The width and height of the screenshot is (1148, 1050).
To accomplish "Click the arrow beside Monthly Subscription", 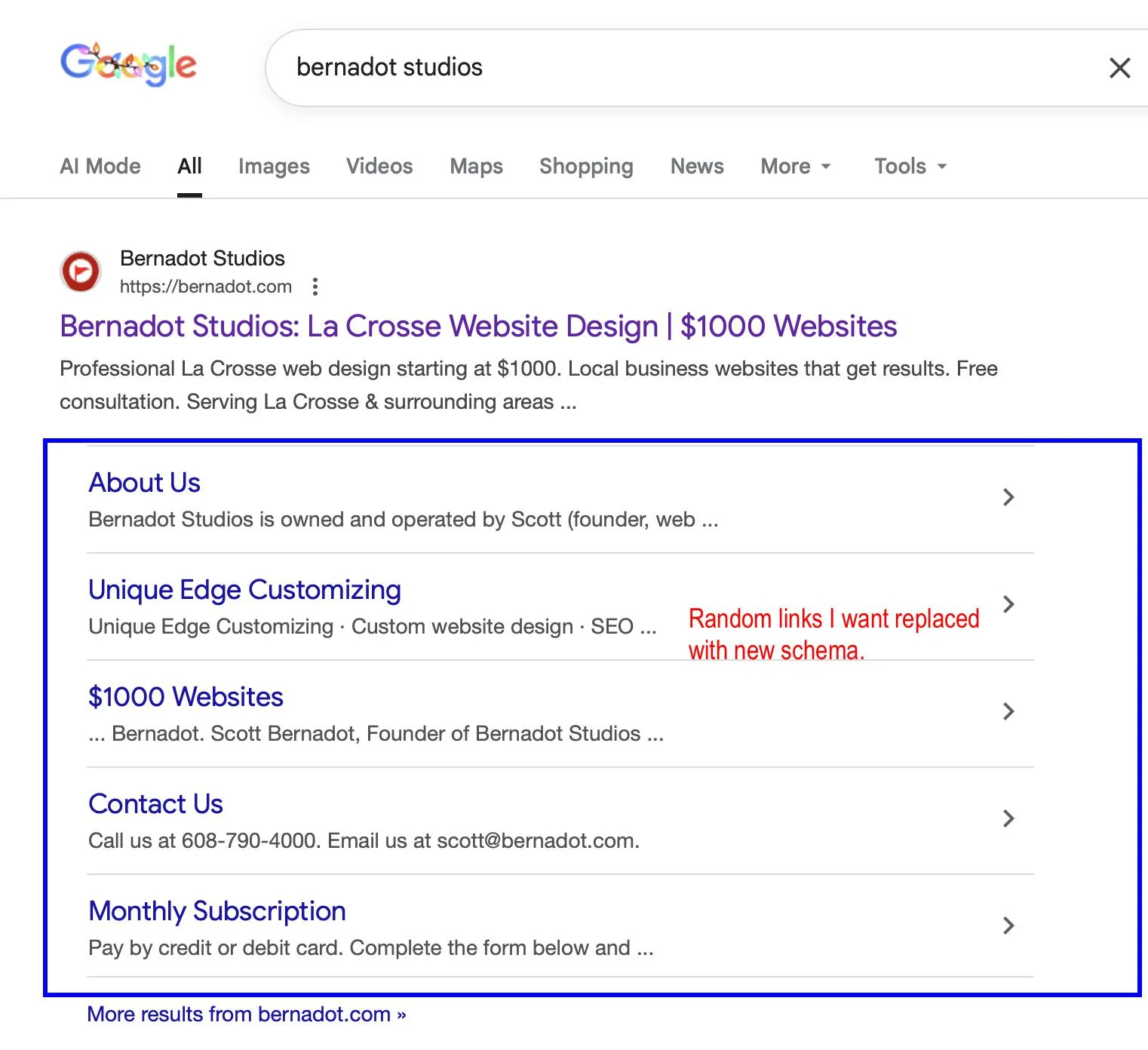I will [x=1008, y=926].
